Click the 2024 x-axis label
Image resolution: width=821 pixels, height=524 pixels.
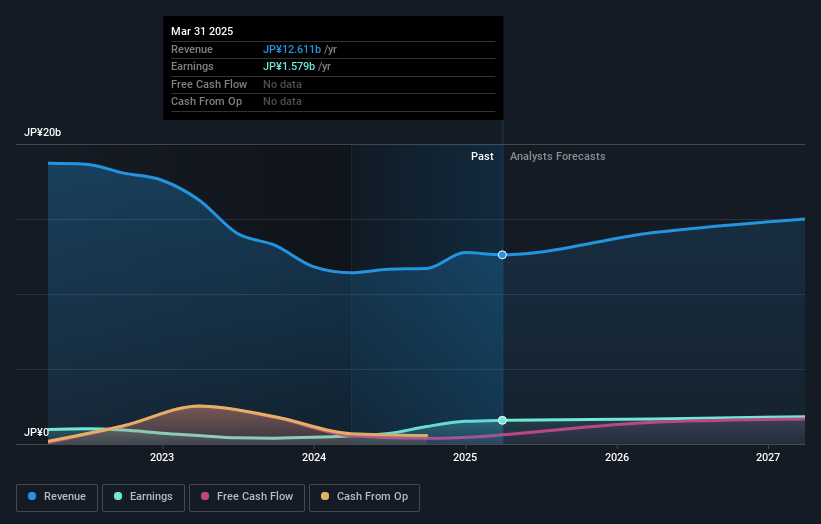[314, 458]
